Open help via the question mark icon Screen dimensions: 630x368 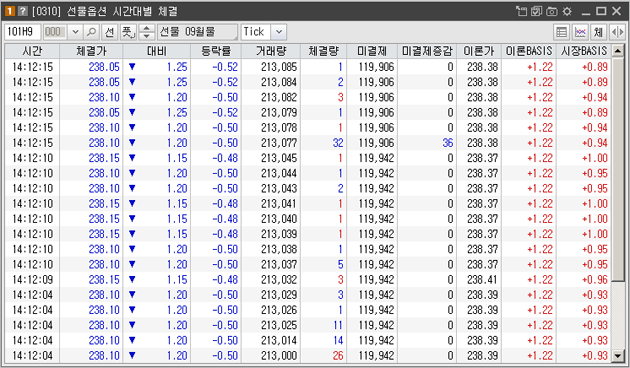pyautogui.click(x=23, y=11)
